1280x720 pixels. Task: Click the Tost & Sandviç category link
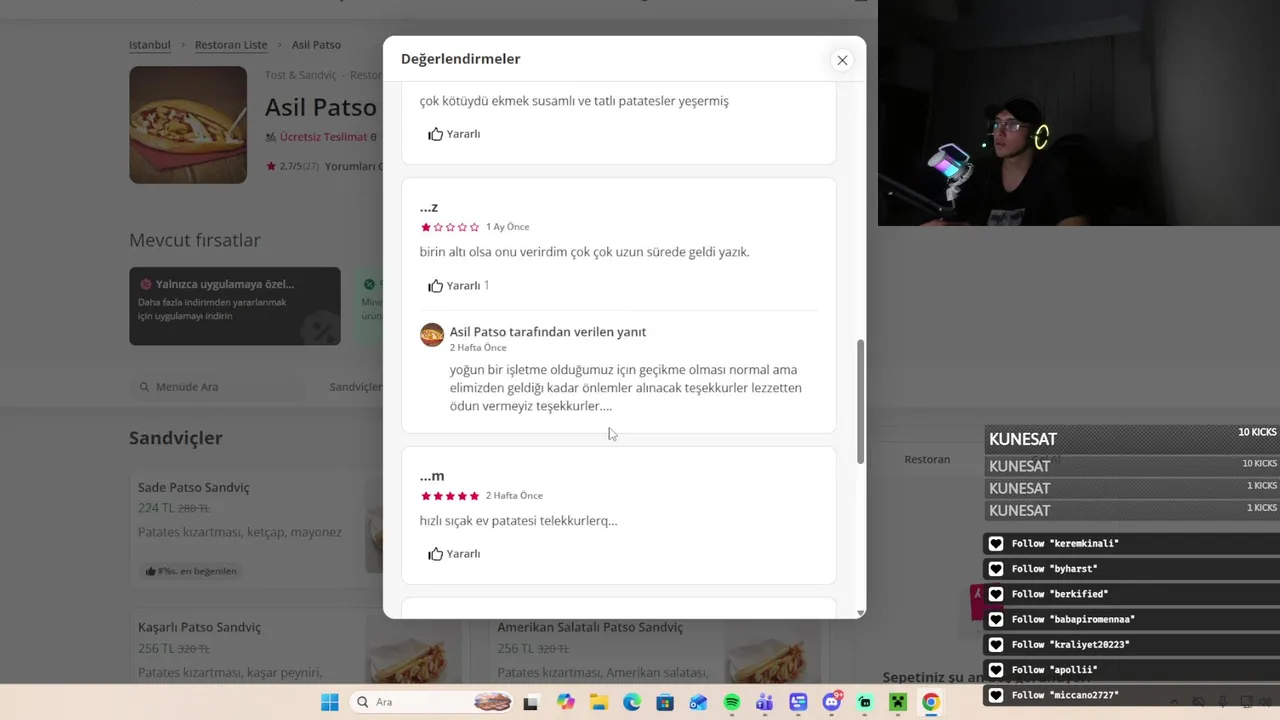pos(300,75)
